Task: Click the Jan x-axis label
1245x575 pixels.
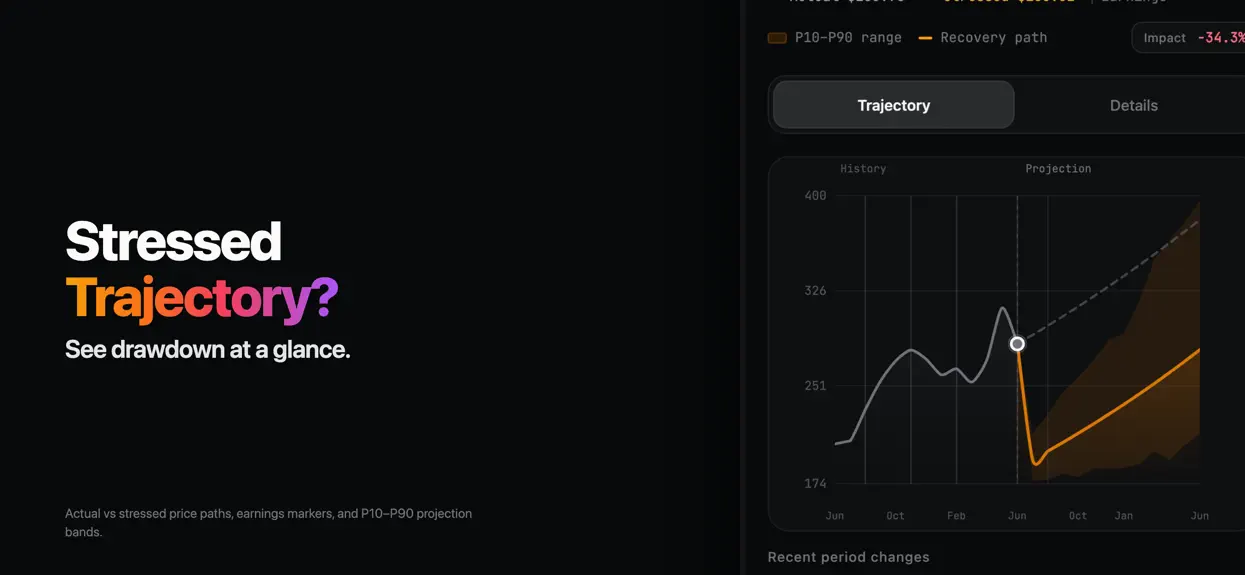Action: 1124,516
